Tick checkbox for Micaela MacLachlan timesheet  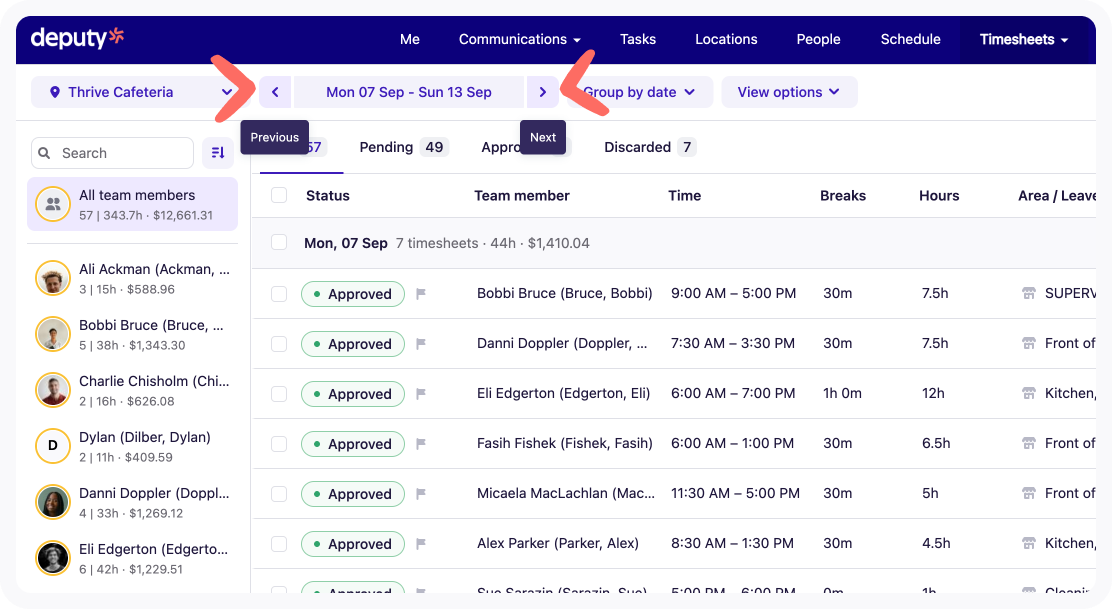coord(279,493)
